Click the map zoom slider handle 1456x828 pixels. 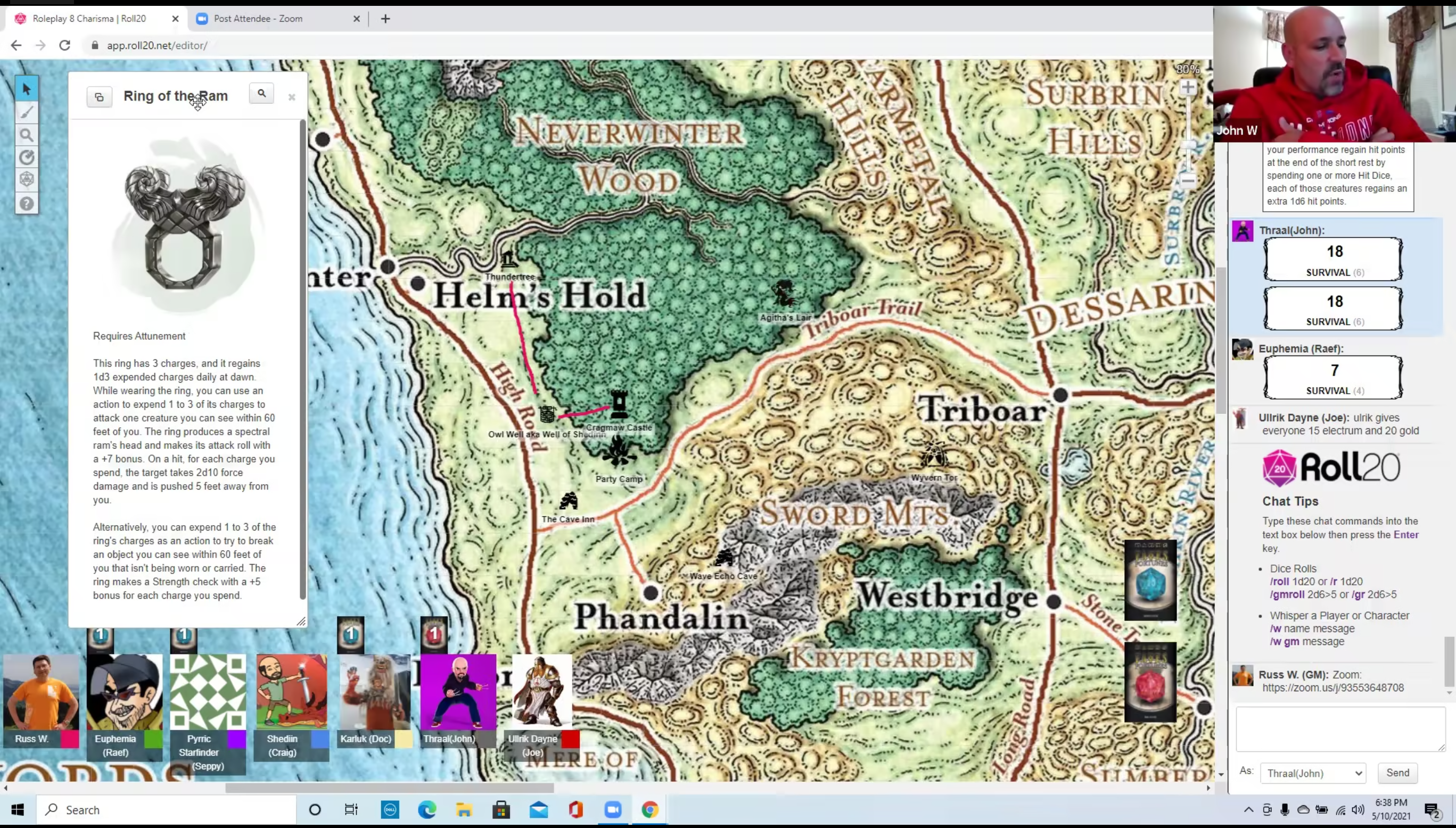pyautogui.click(x=1188, y=144)
